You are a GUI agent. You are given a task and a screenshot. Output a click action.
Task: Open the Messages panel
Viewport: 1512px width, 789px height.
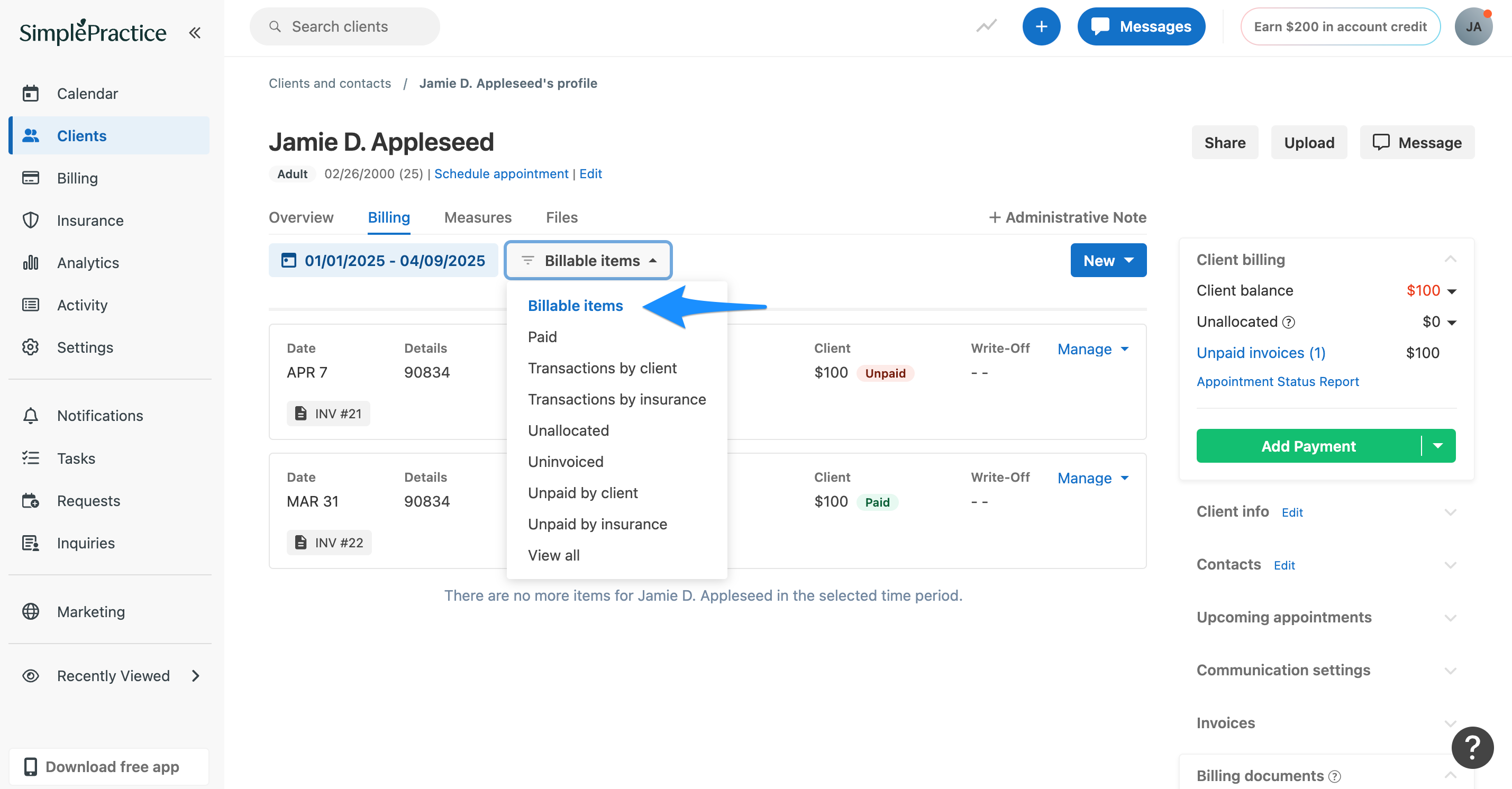click(x=1141, y=26)
